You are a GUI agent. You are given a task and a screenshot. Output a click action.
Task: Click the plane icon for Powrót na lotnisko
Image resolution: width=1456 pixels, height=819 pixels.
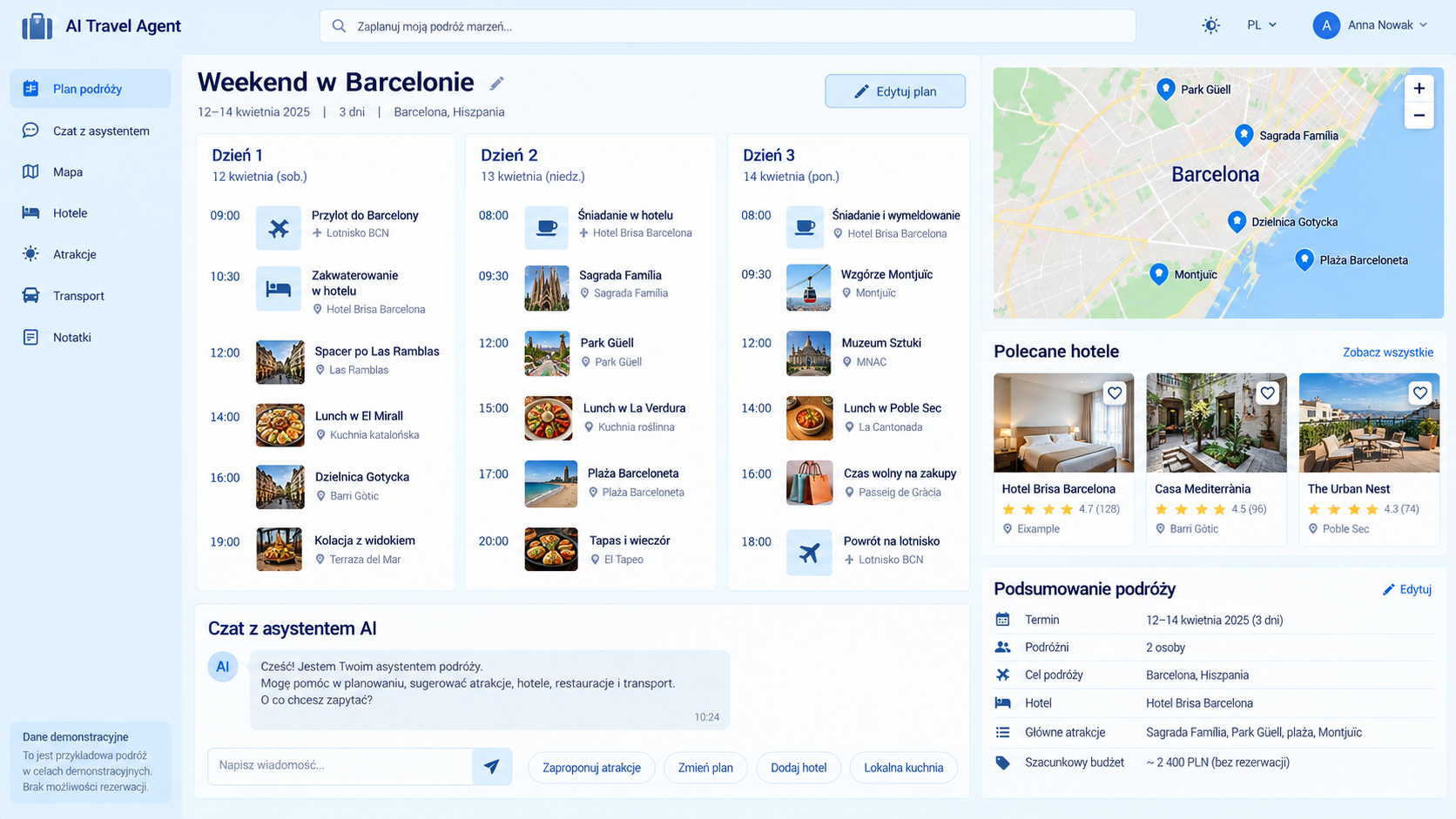809,553
